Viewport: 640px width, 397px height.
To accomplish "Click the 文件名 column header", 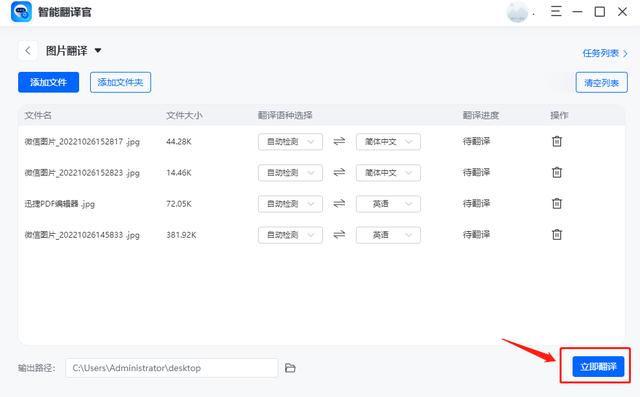I will coord(38,115).
